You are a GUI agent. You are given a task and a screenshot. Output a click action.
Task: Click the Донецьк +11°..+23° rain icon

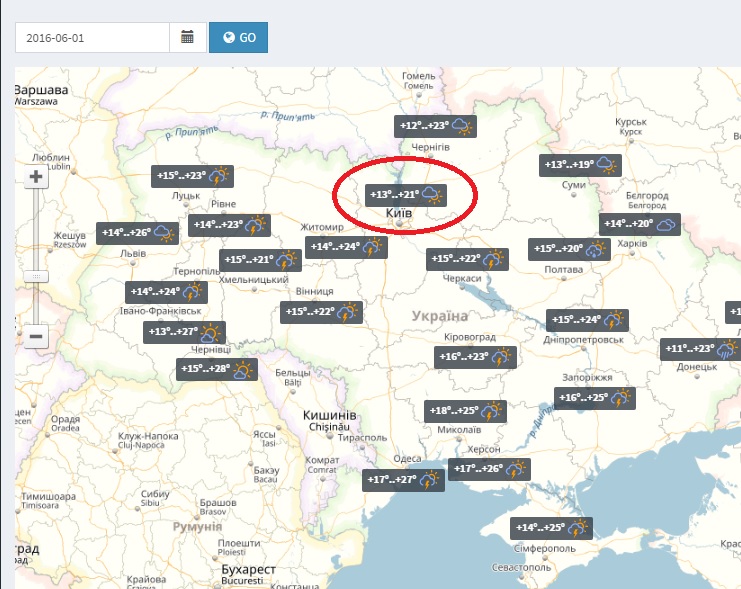coord(727,349)
